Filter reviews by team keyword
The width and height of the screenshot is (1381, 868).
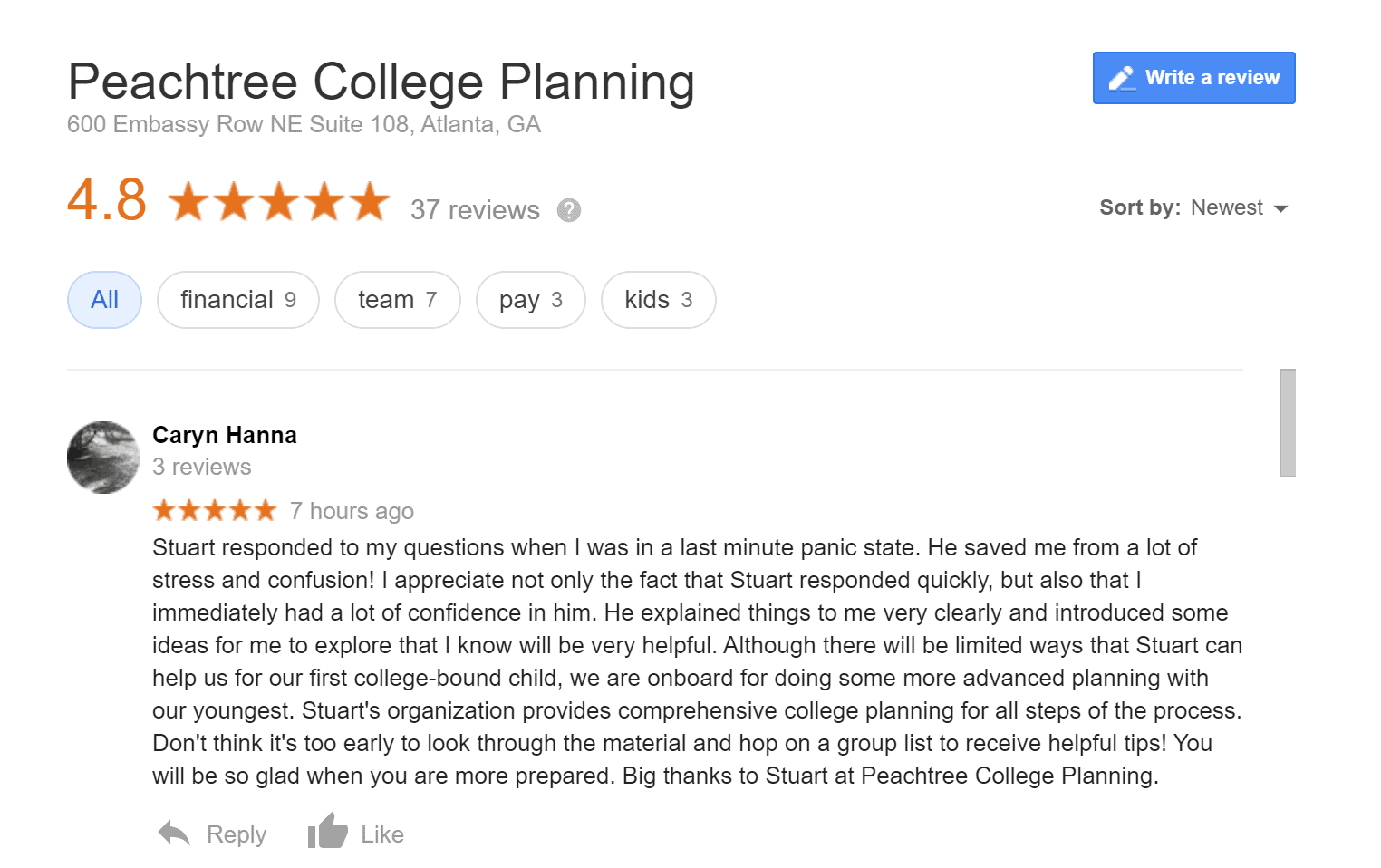pos(397,300)
